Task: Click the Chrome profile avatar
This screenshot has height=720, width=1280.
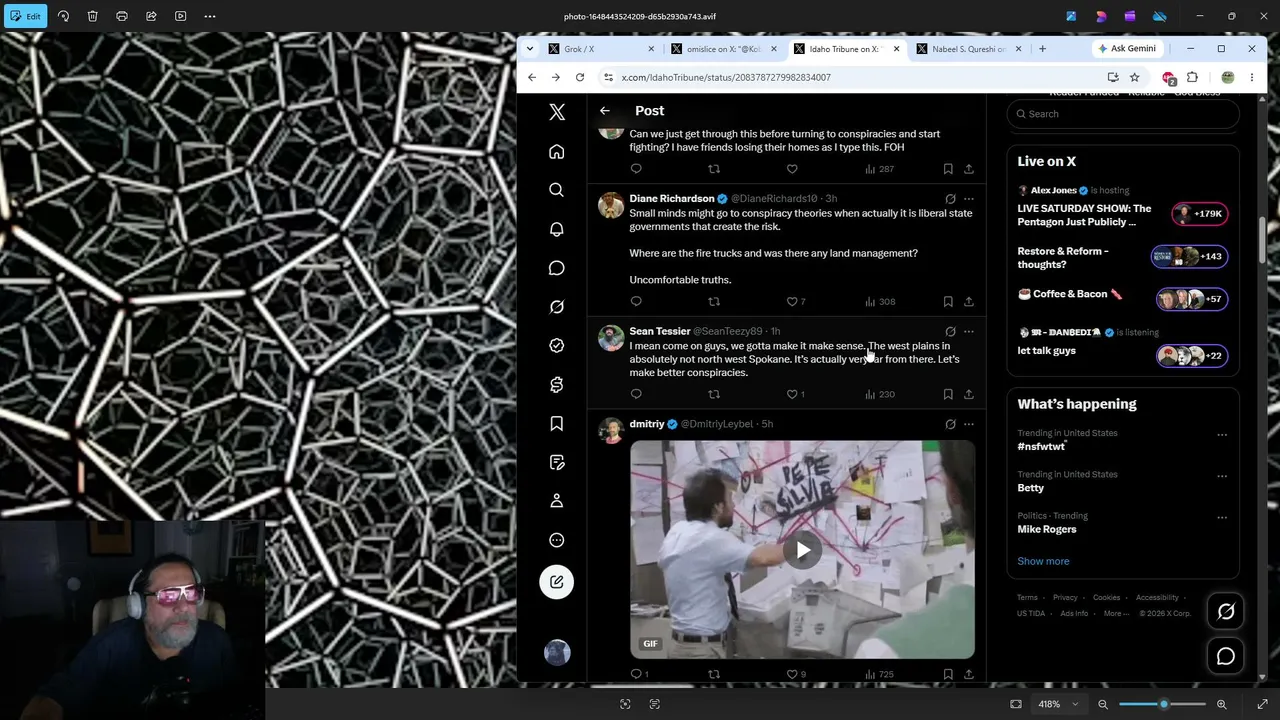Action: click(x=1227, y=77)
